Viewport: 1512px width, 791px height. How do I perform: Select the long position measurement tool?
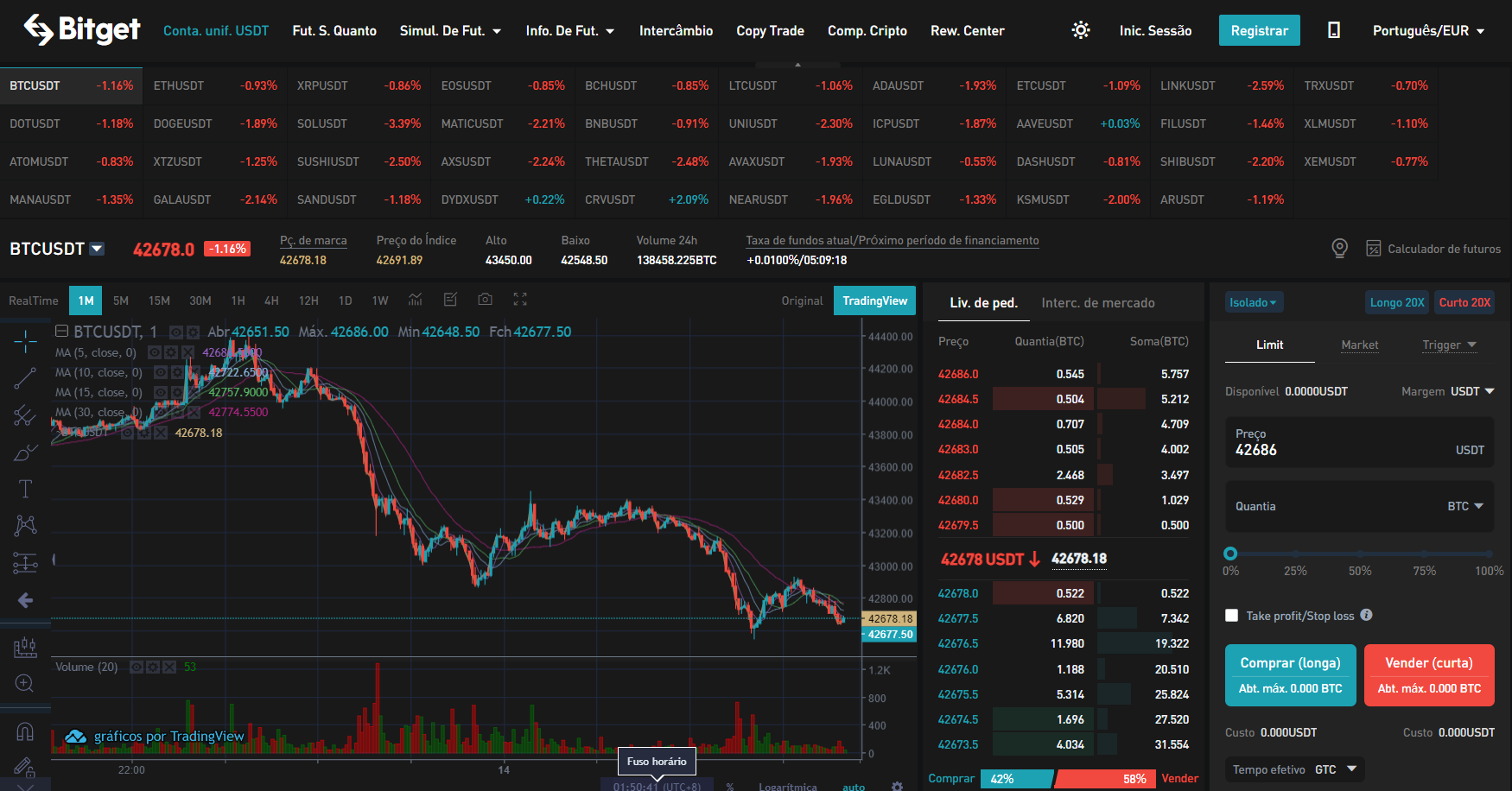click(25, 563)
